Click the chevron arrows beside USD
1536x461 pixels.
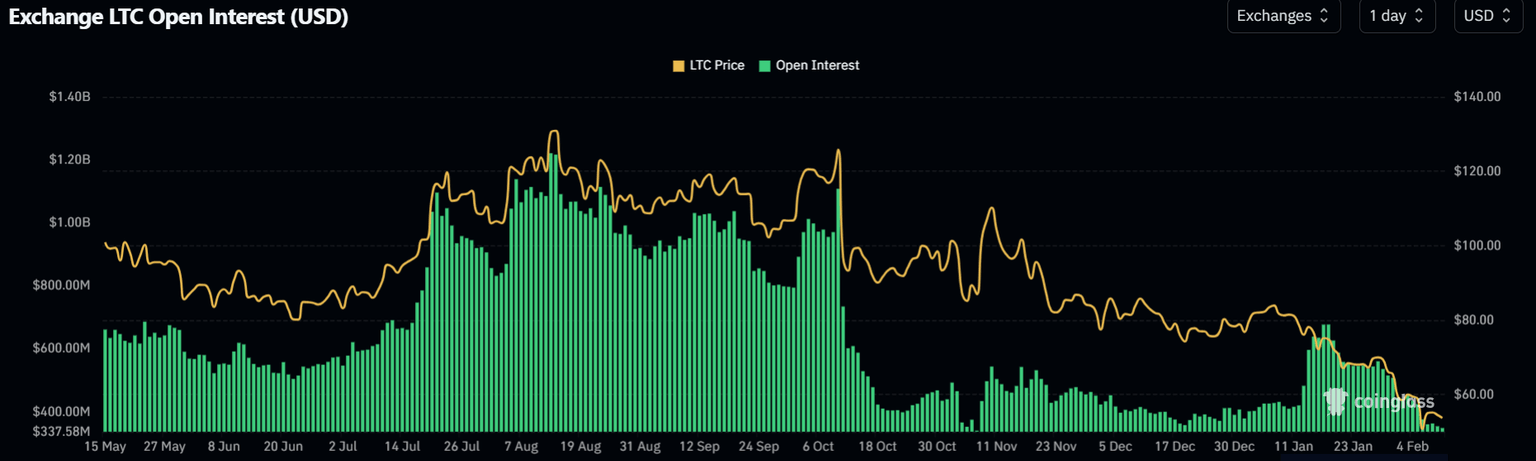pos(1506,16)
